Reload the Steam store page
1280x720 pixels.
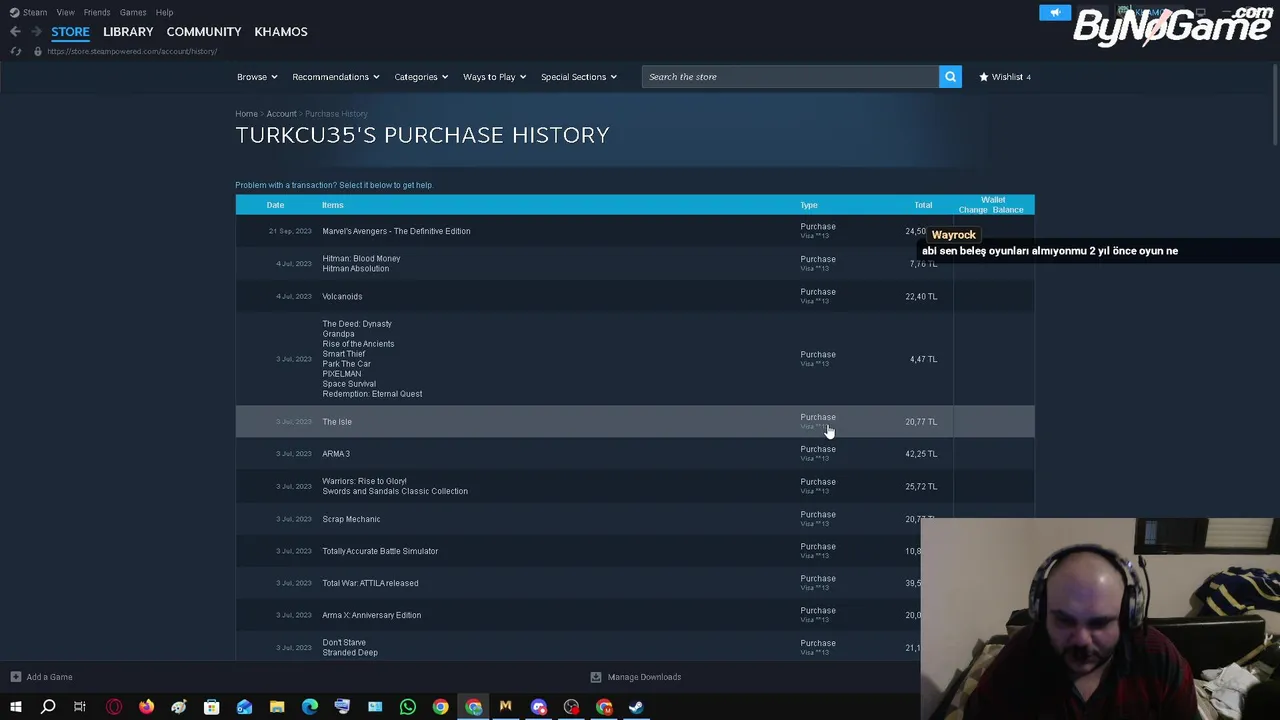(15, 51)
